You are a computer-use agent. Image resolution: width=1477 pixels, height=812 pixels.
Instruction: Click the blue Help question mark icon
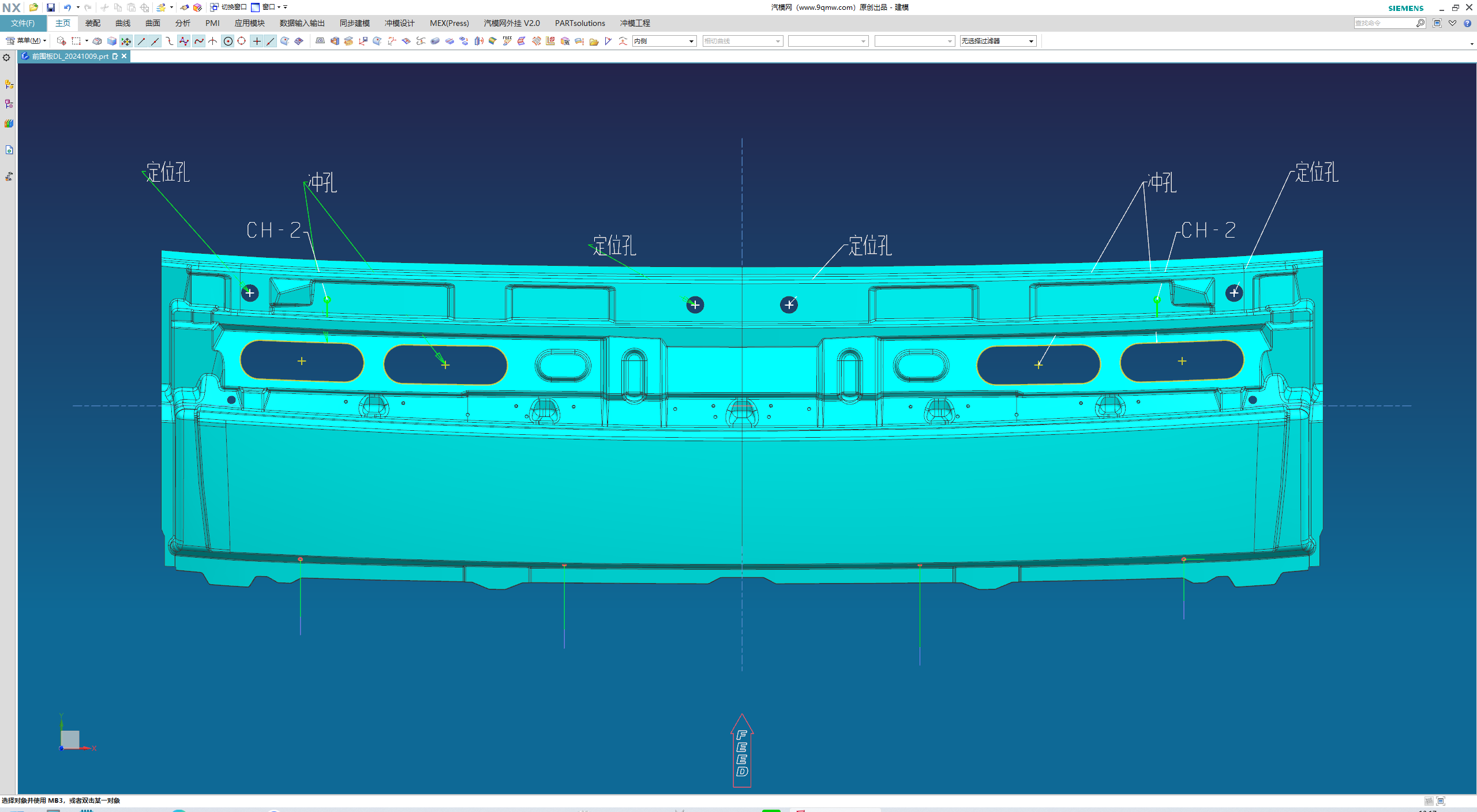(1467, 23)
